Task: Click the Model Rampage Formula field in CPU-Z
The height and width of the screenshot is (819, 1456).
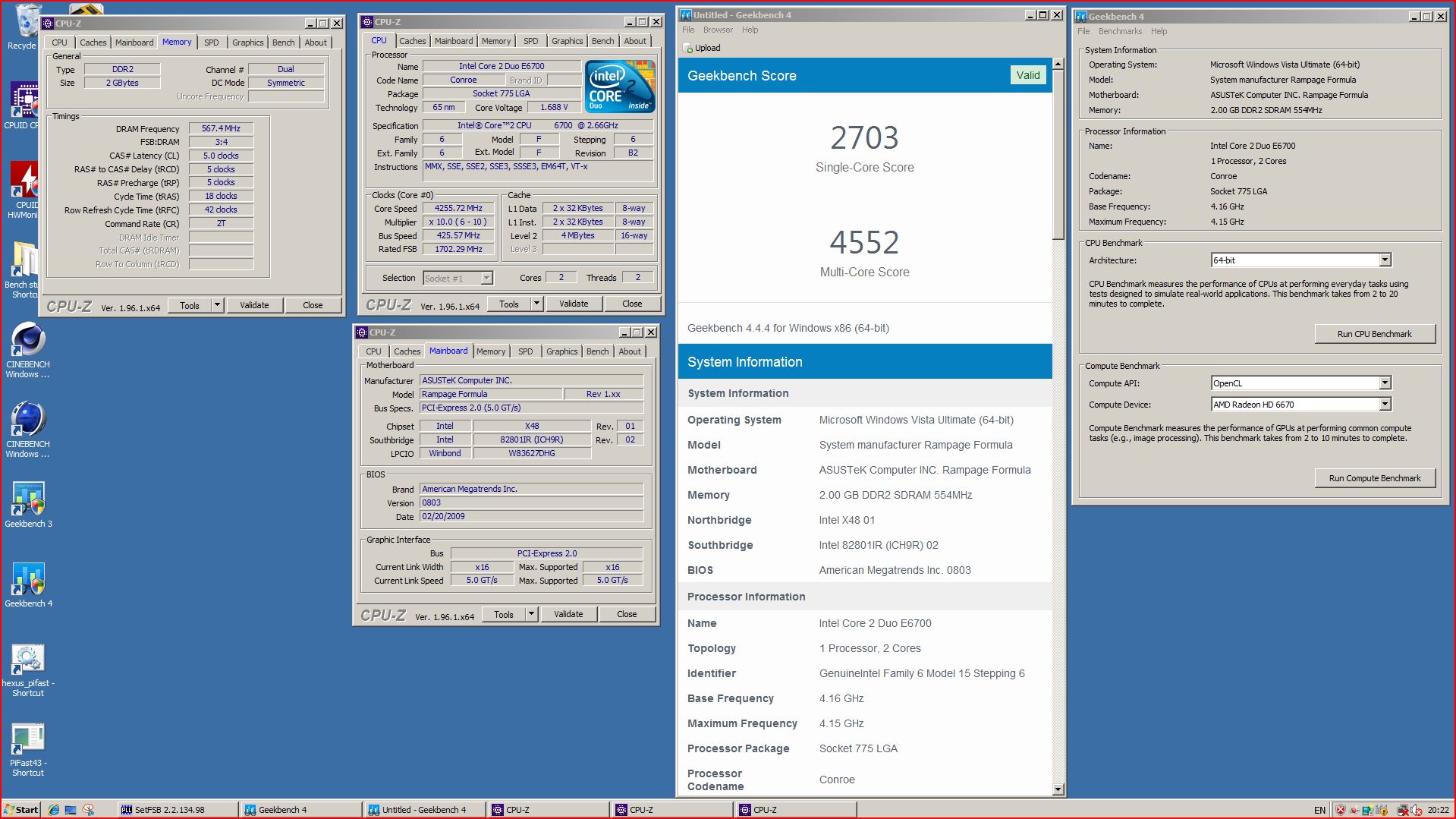Action: click(x=492, y=394)
